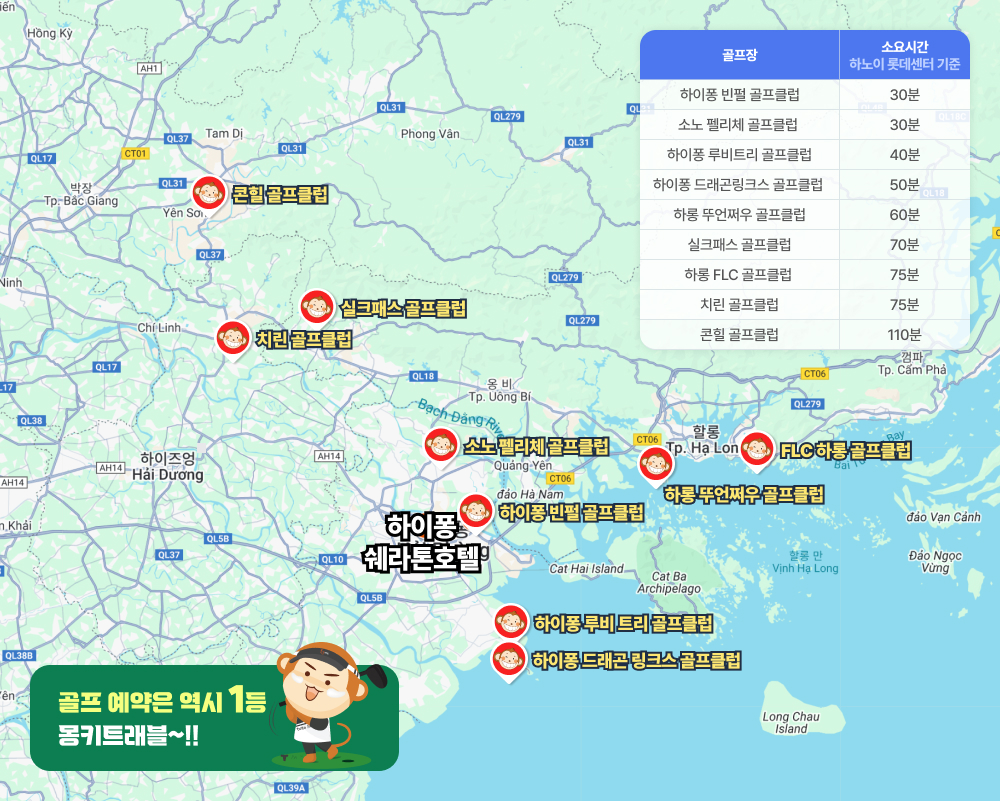Screen dimensions: 1000x801
Task: Select the 하이퐁 루비 트리 골프클럽 map label
Action: click(623, 623)
